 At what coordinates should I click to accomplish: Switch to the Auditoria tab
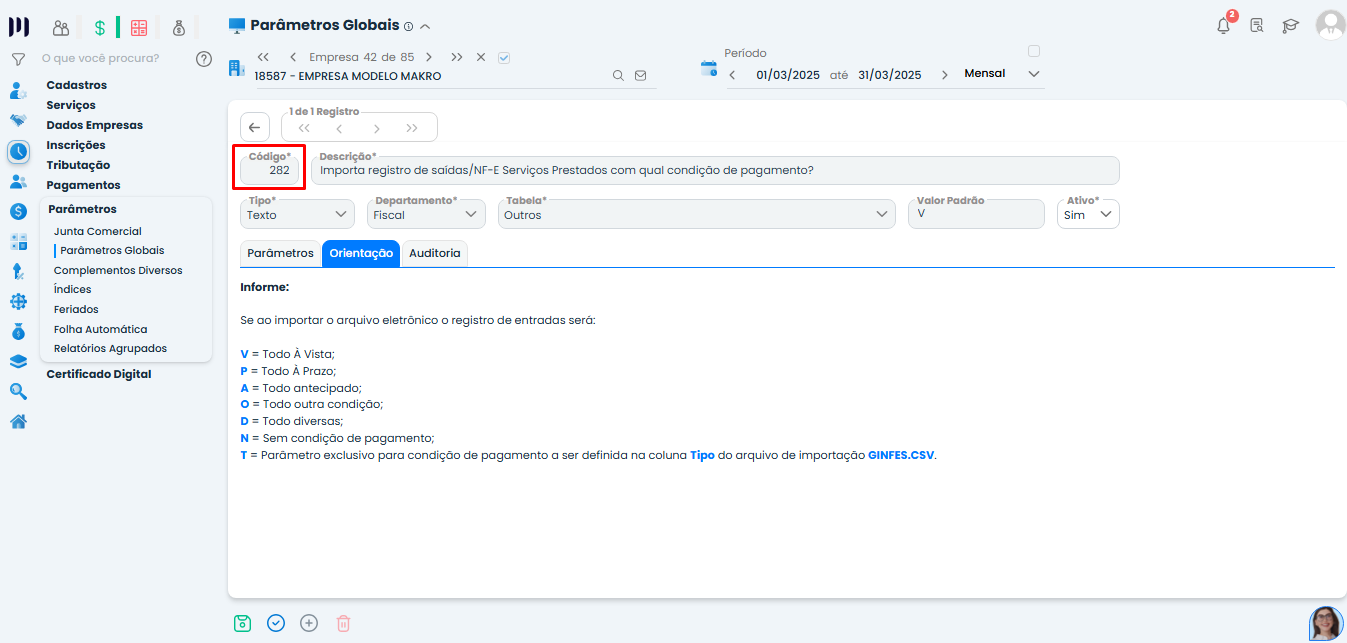click(x=434, y=254)
